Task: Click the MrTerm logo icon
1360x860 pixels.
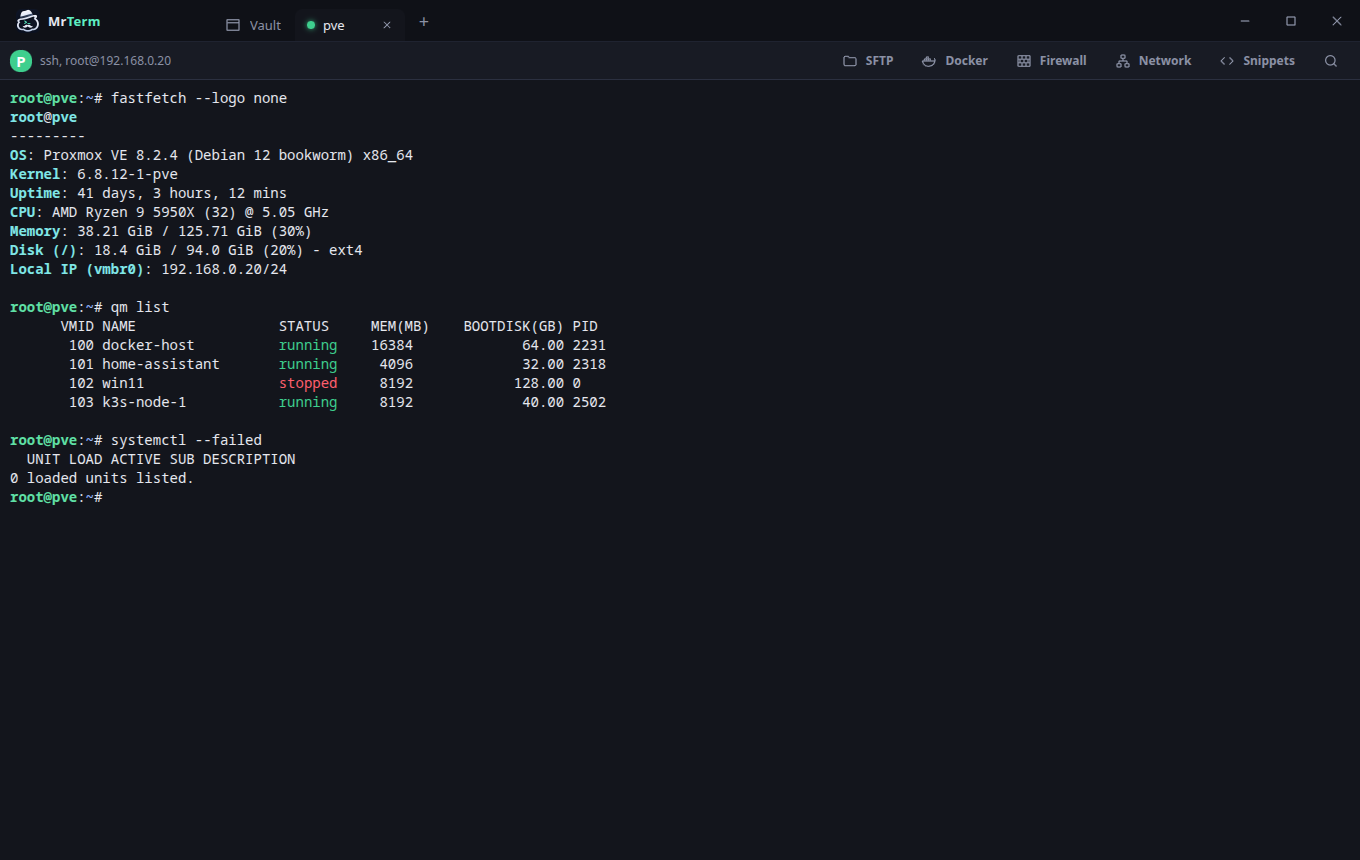Action: pos(29,21)
